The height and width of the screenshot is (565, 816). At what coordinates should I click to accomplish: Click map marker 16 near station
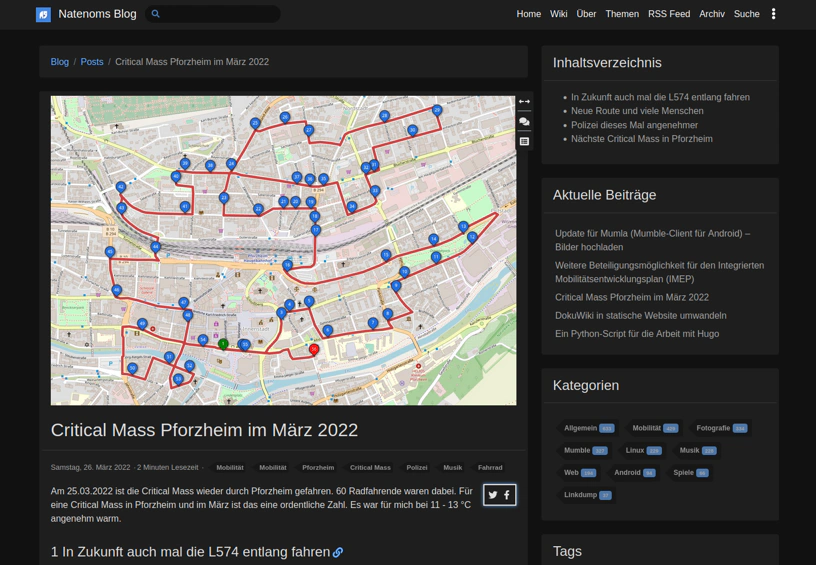click(x=287, y=265)
